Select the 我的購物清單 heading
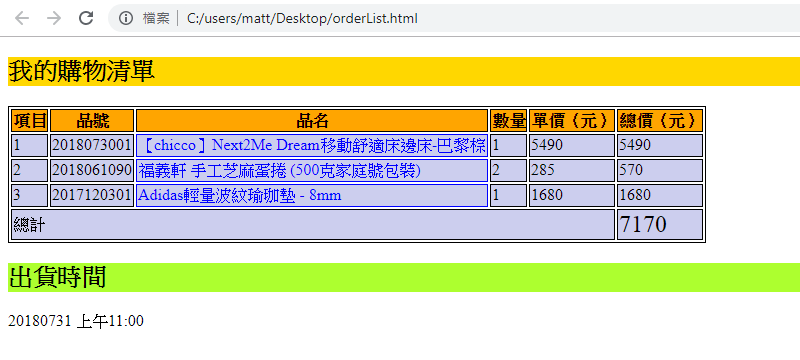Viewport: 800px width, 360px height. click(82, 71)
